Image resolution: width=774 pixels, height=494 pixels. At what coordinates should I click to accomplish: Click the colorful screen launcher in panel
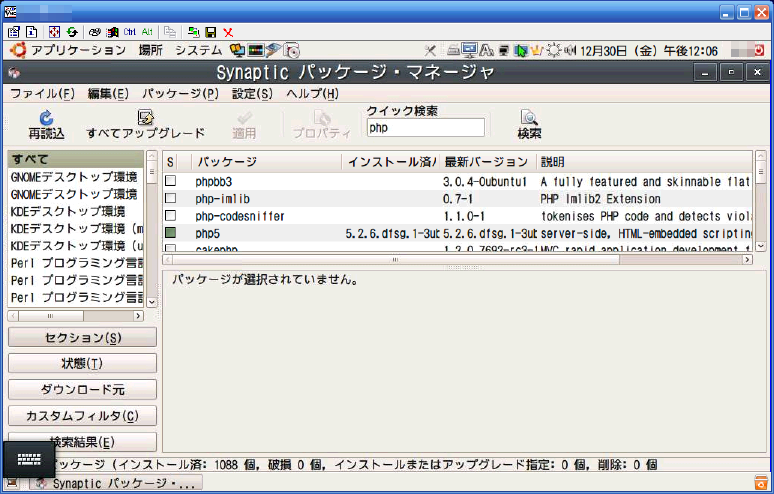tap(256, 50)
